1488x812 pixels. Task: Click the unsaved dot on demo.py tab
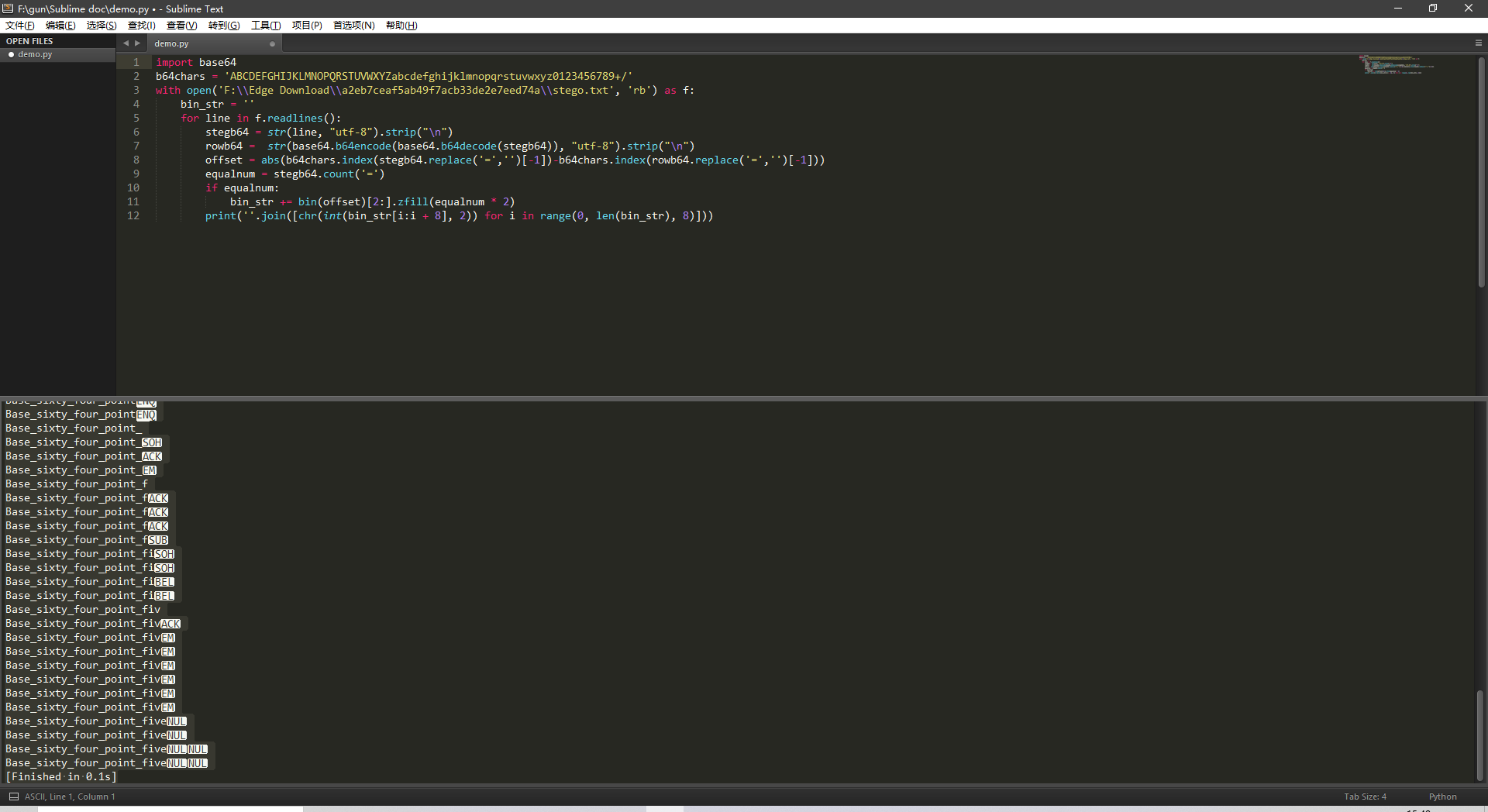click(272, 44)
